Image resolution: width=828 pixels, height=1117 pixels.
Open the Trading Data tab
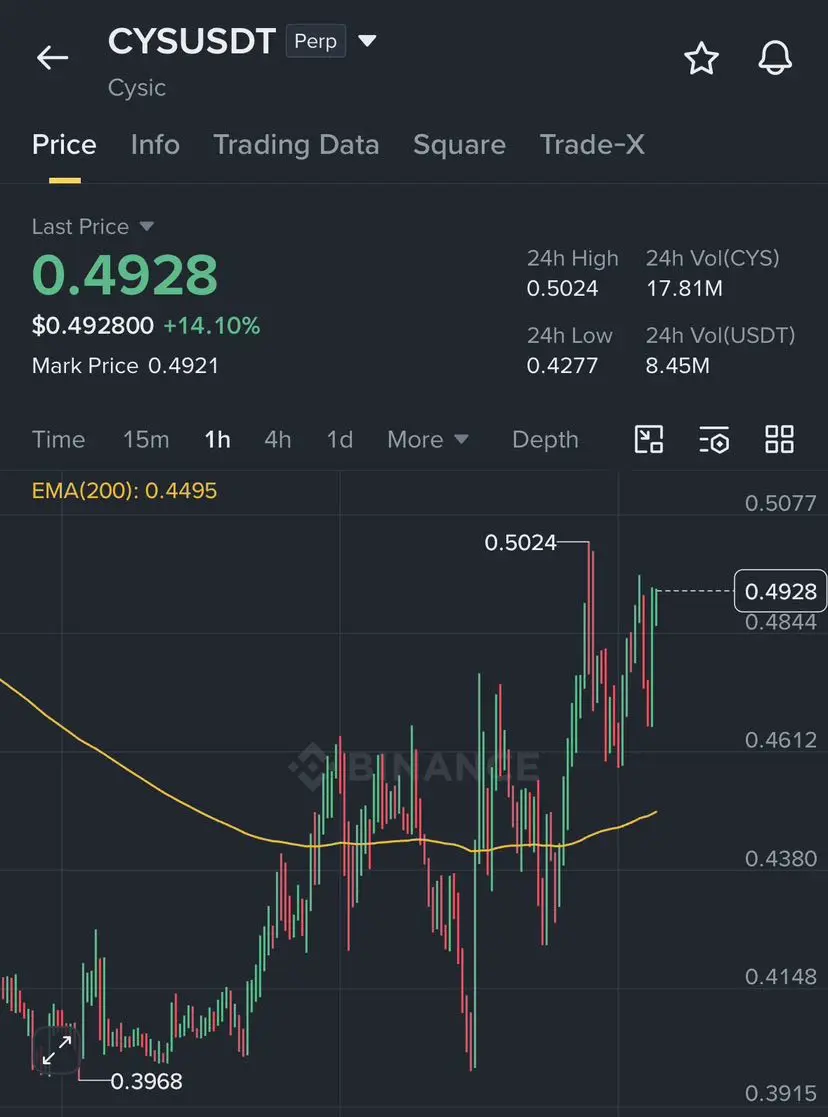click(296, 145)
